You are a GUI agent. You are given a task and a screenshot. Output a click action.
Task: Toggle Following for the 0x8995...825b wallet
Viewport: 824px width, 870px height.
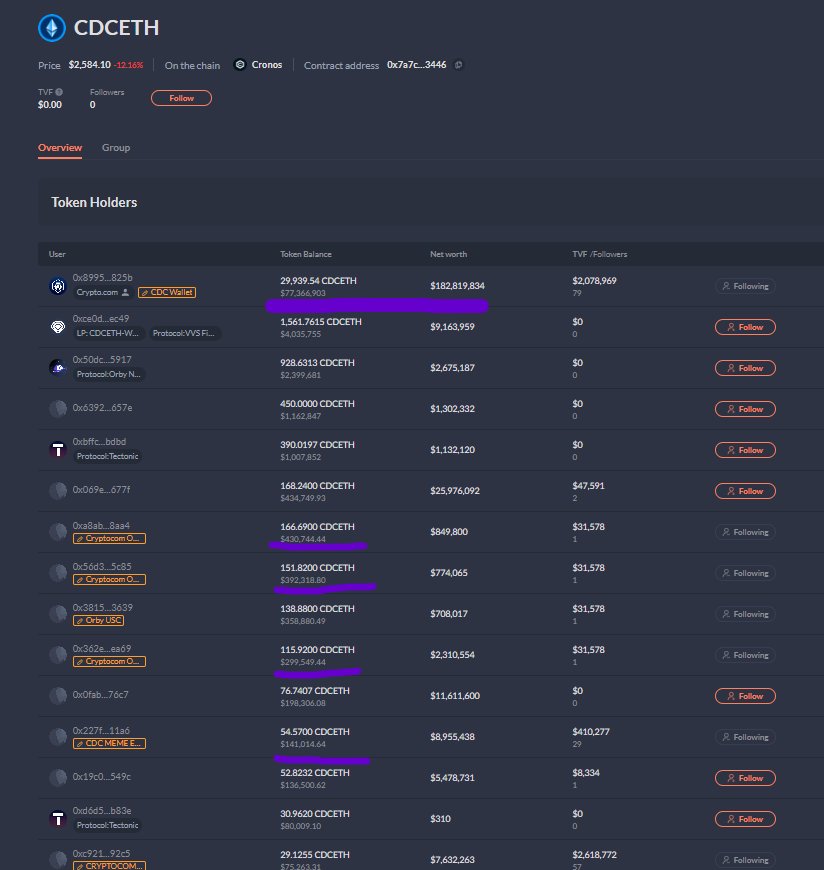(744, 286)
